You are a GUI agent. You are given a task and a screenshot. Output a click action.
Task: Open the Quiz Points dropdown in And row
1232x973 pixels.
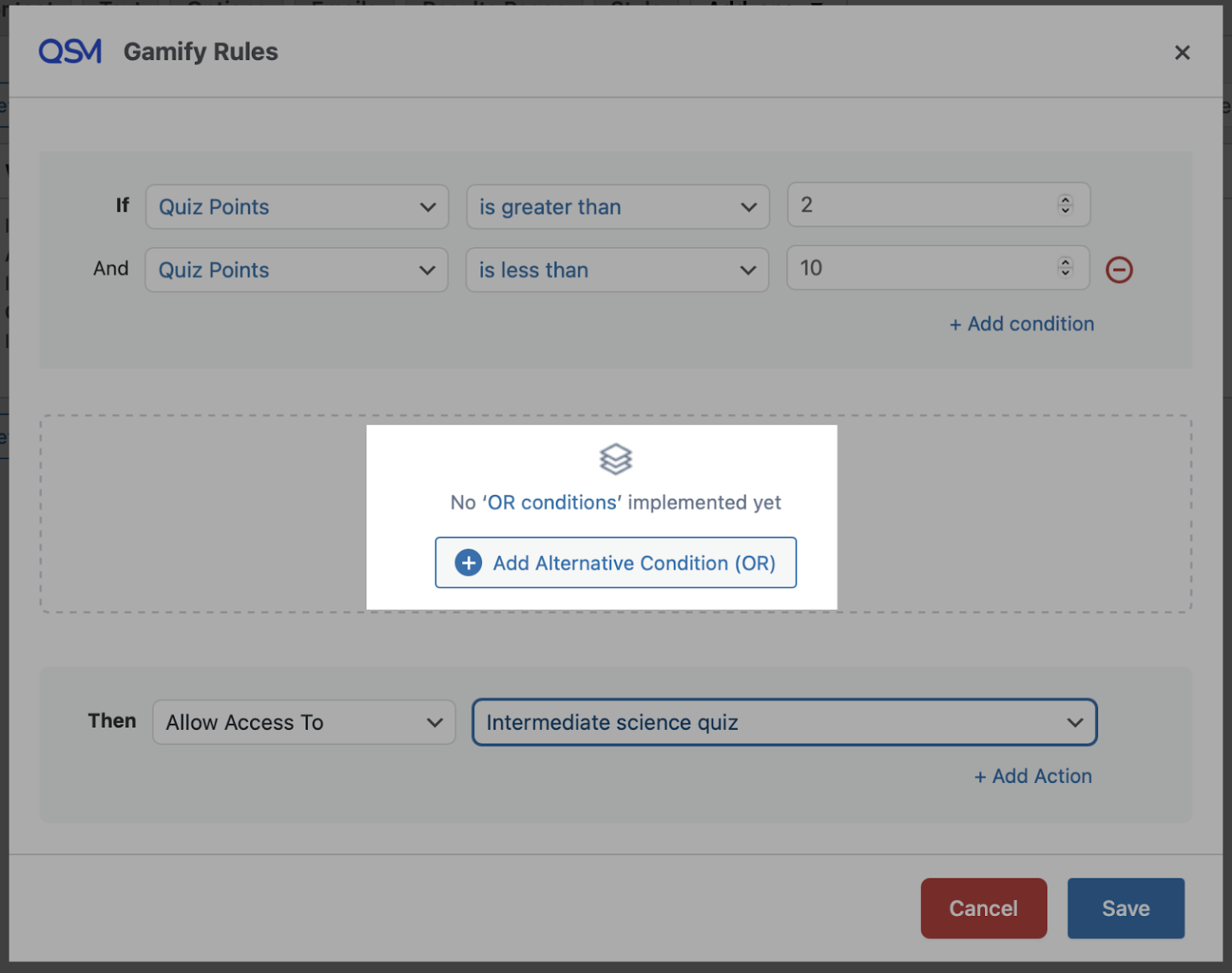(x=297, y=270)
